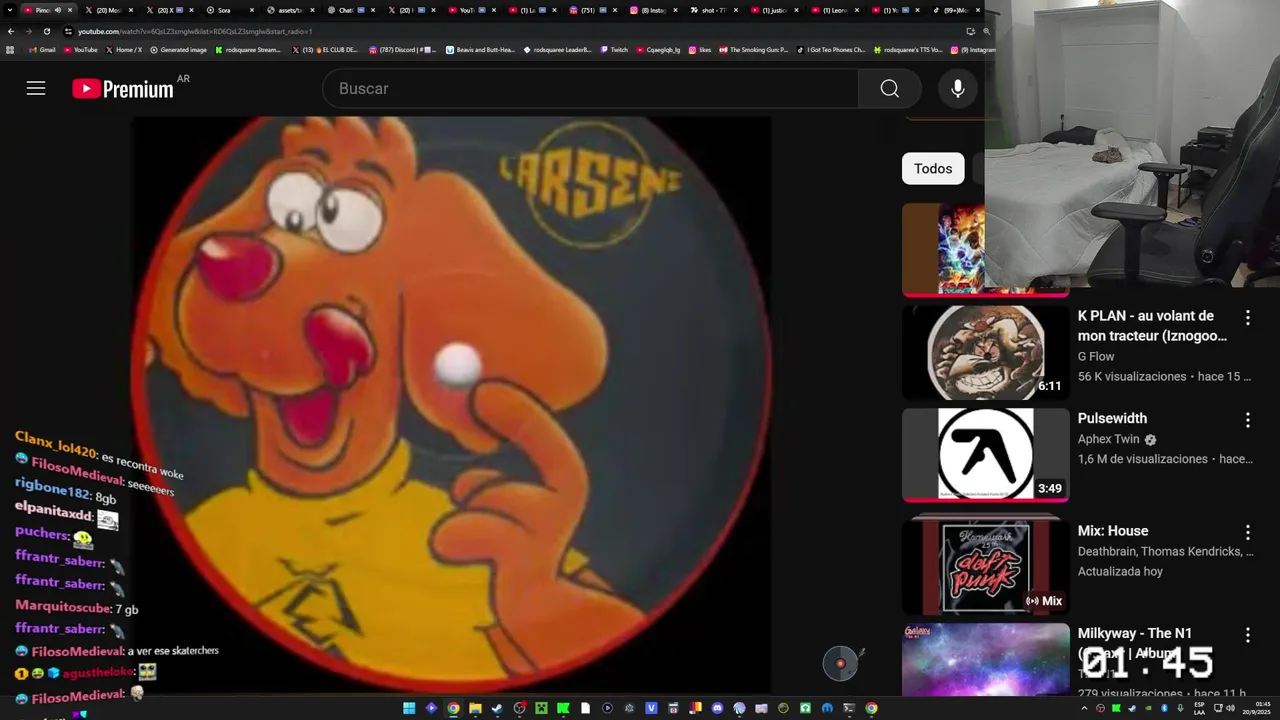Image resolution: width=1280 pixels, height=720 pixels.
Task: Click the Buscar search field
Action: click(x=590, y=89)
